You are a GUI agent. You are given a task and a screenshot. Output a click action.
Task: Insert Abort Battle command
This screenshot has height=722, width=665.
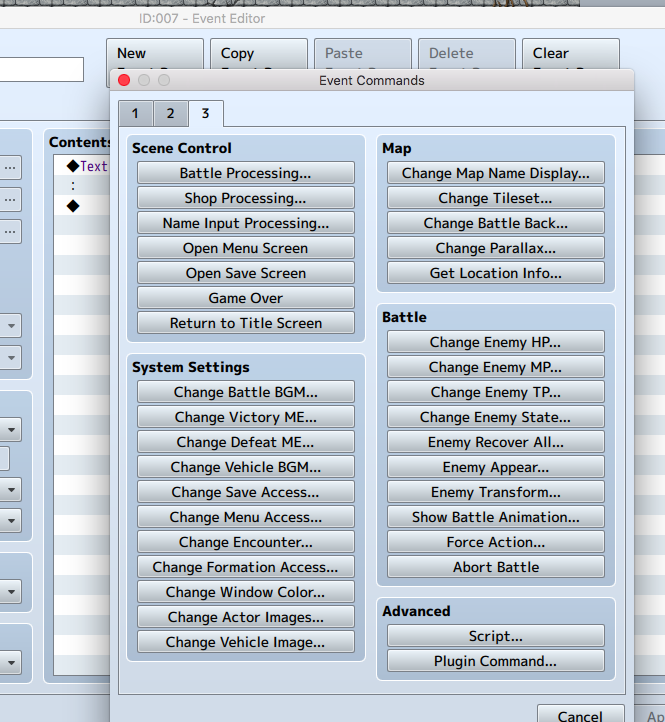(x=496, y=567)
